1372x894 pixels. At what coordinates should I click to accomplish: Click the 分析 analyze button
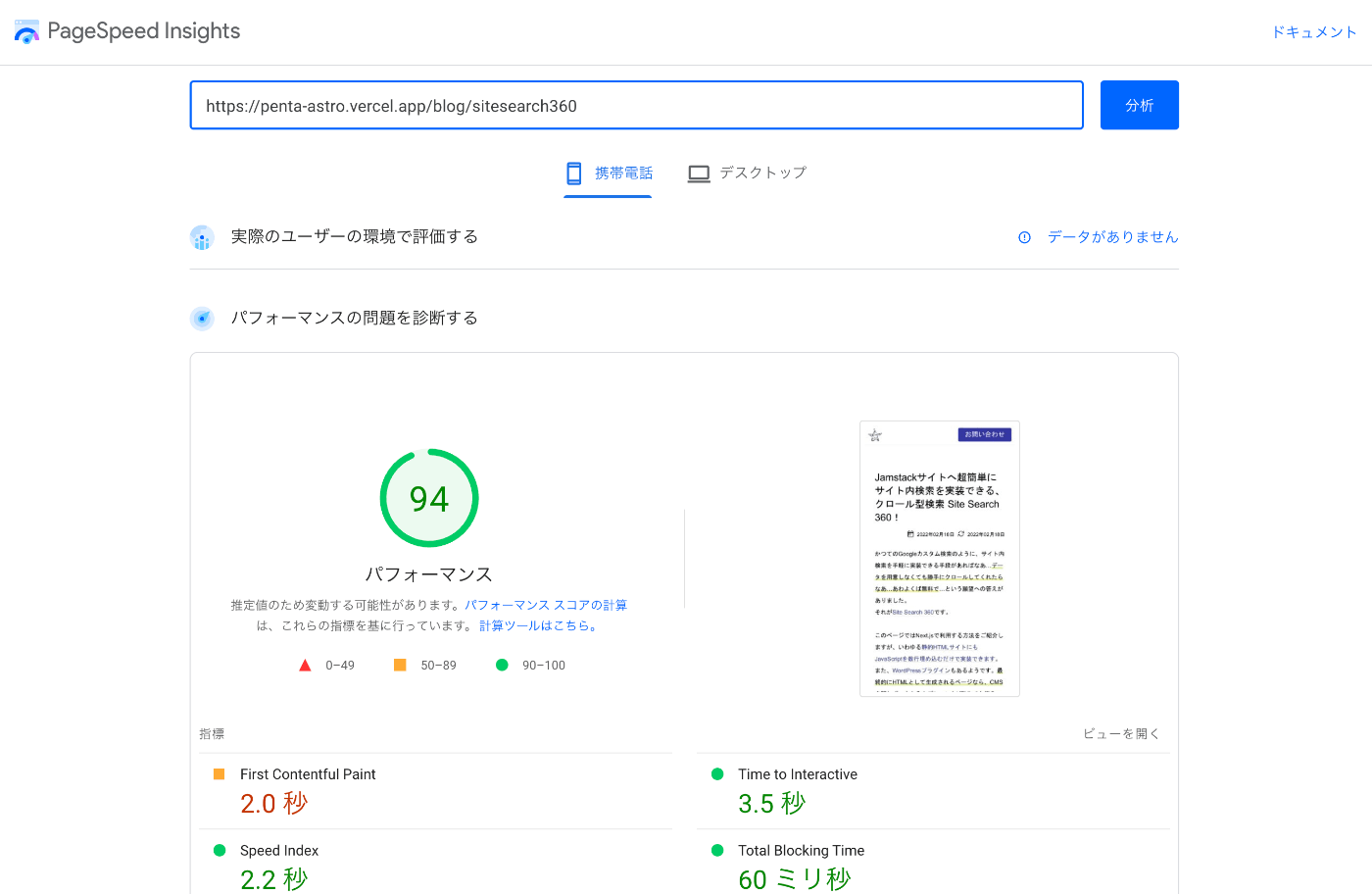point(1140,105)
